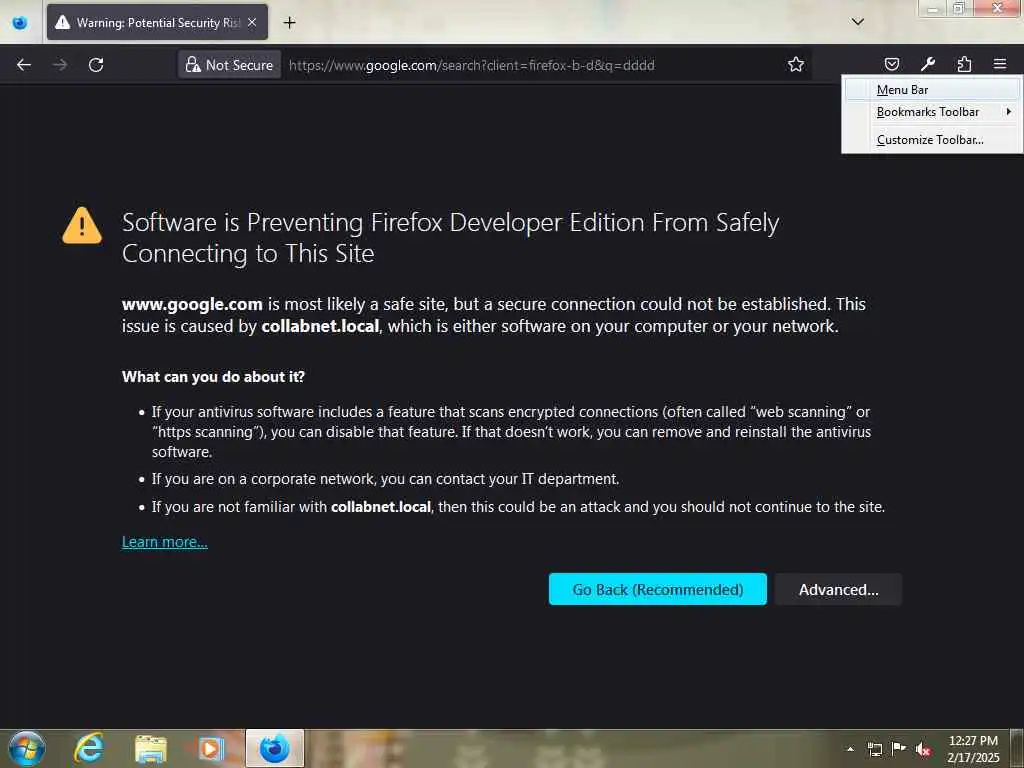Click the yellow warning triangle icon
The image size is (1024, 768).
point(82,226)
